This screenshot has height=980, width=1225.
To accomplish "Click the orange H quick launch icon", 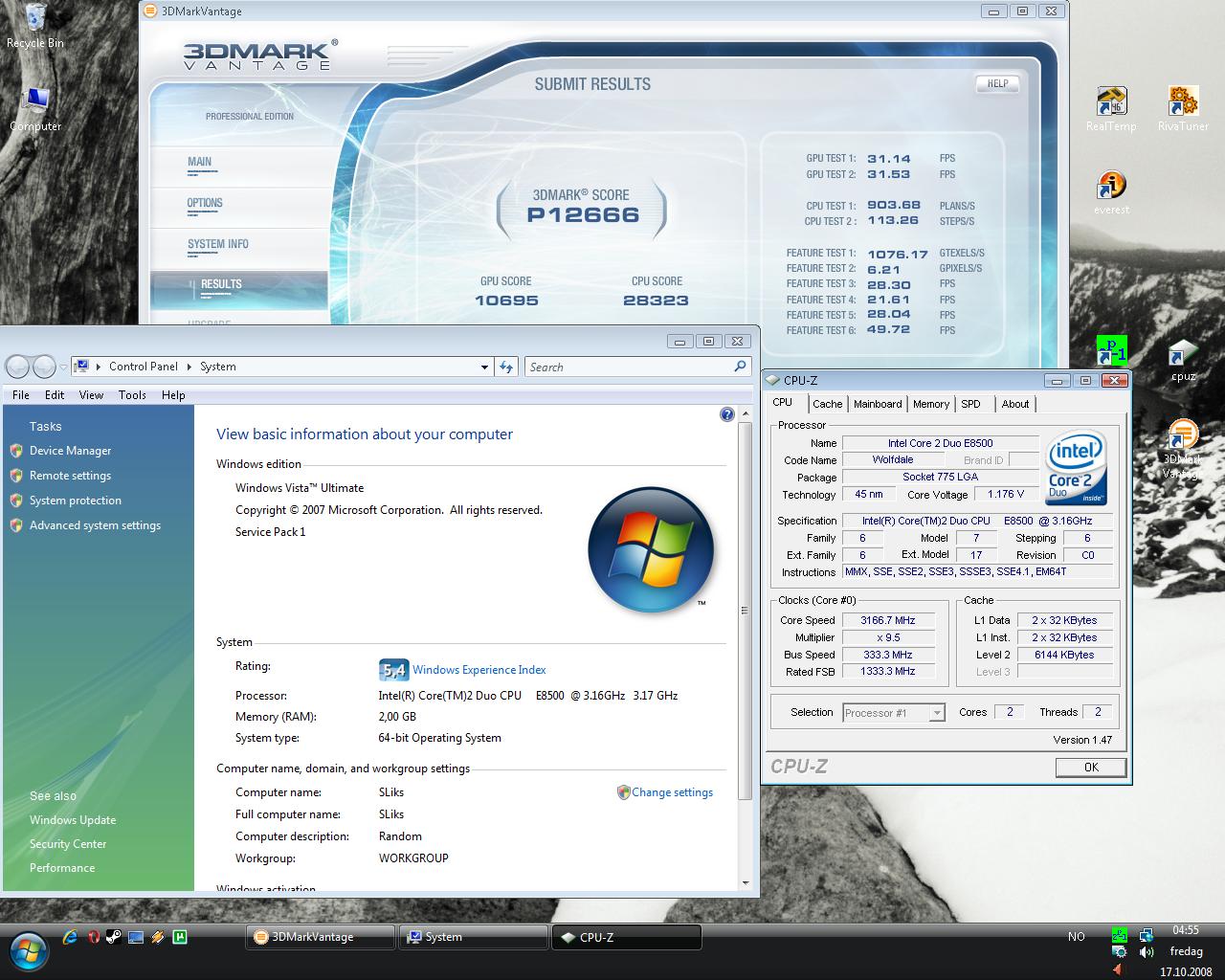I will click(157, 937).
